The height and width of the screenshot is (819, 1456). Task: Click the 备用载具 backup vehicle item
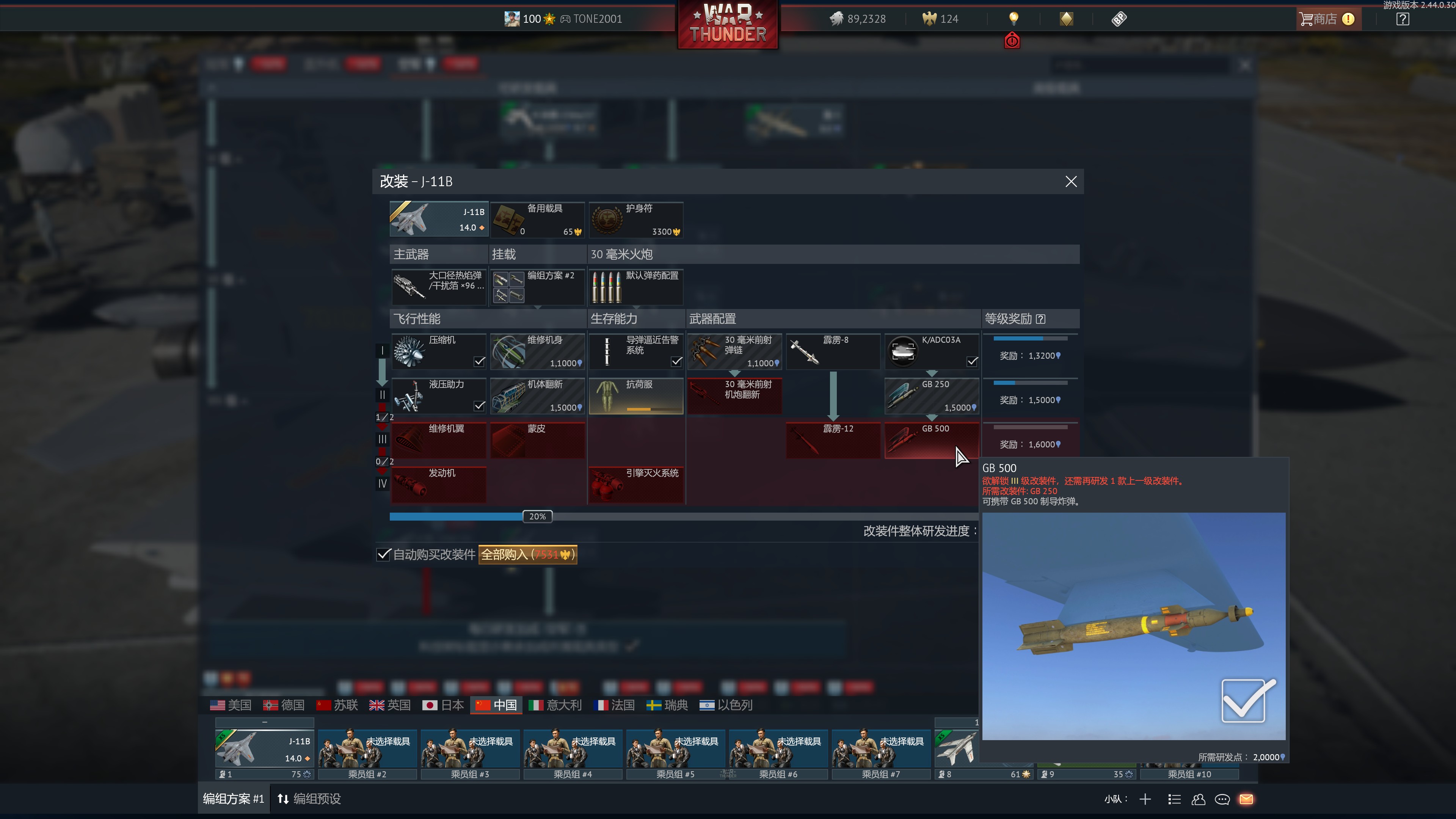coord(538,219)
